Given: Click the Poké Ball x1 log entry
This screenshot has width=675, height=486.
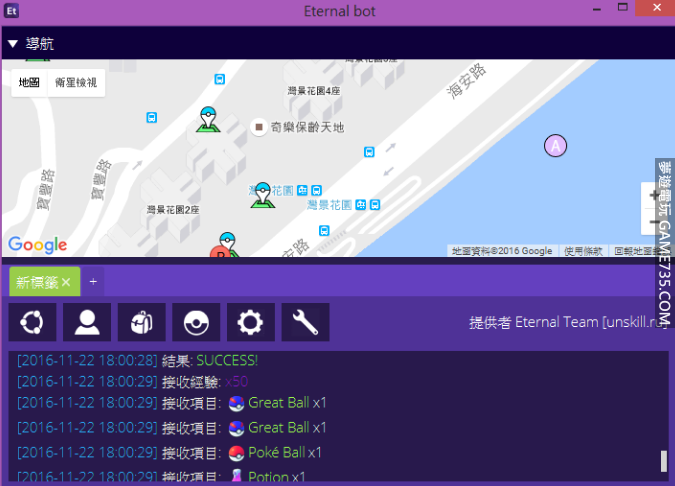Looking at the screenshot, I should click(170, 452).
